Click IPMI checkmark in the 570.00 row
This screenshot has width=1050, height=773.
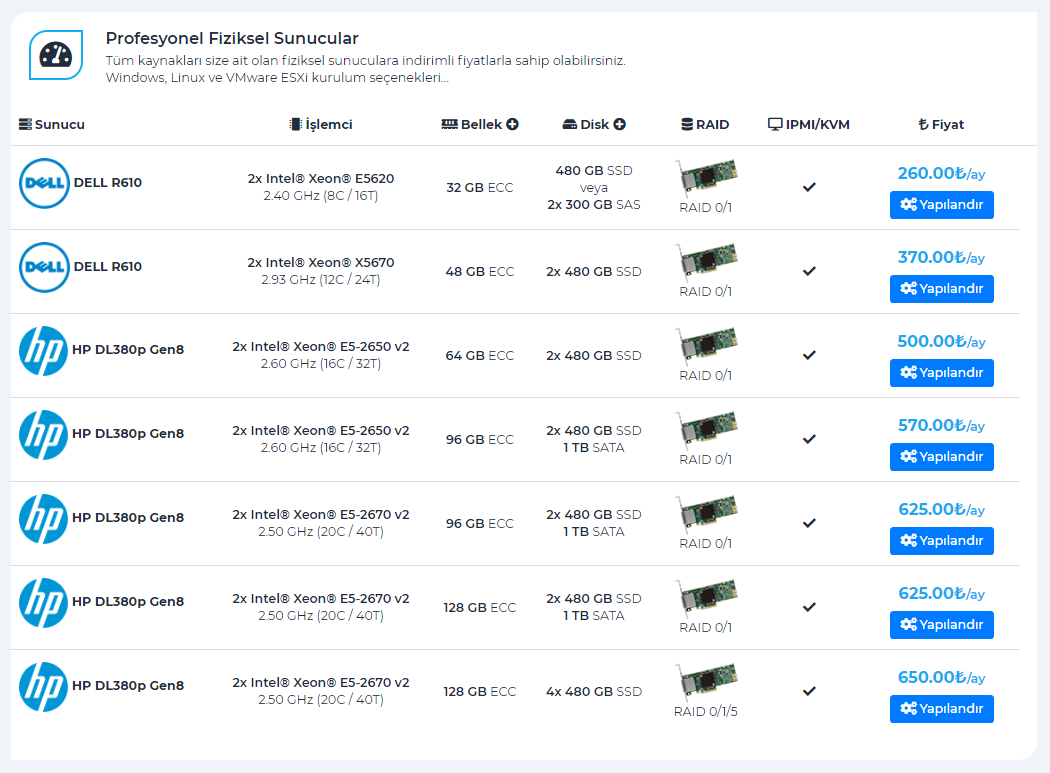tap(809, 439)
